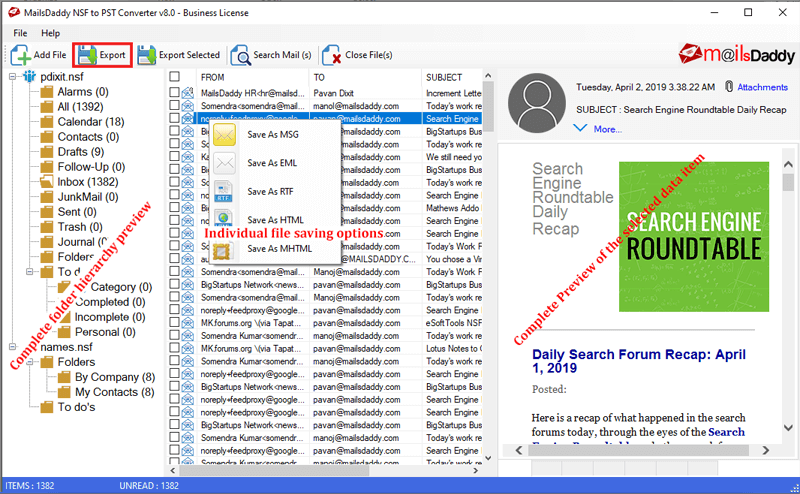Click the My Contacts folder icon
The height and width of the screenshot is (494, 800).
pyautogui.click(x=64, y=392)
